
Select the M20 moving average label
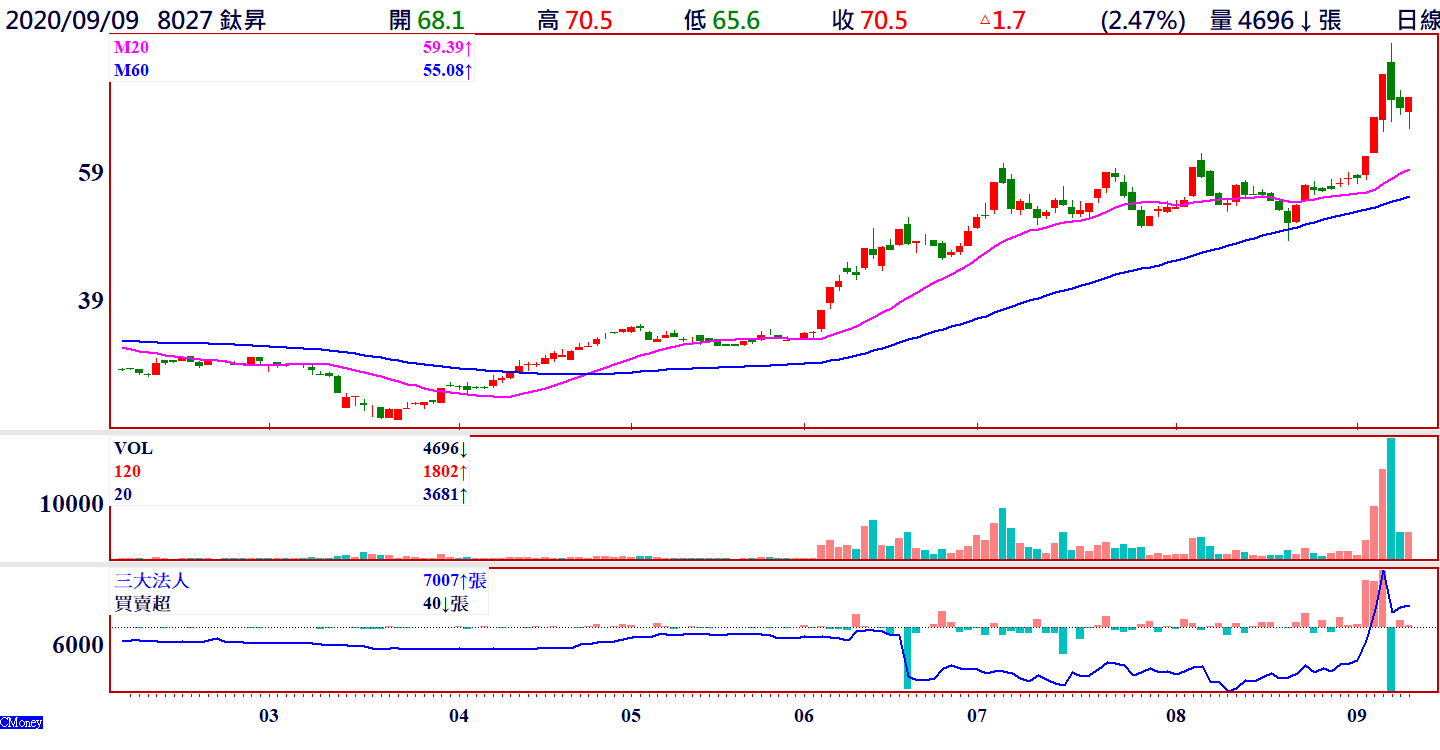pos(129,47)
